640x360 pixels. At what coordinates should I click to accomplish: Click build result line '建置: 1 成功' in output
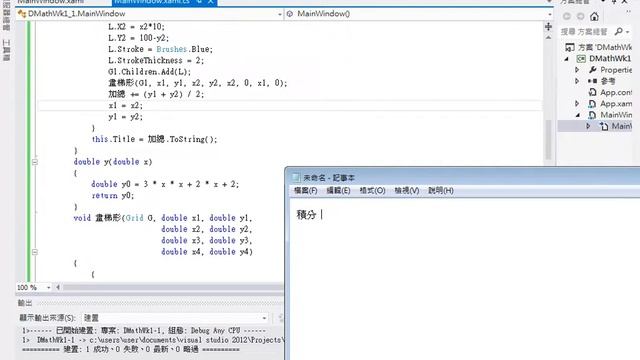[x=131, y=349]
